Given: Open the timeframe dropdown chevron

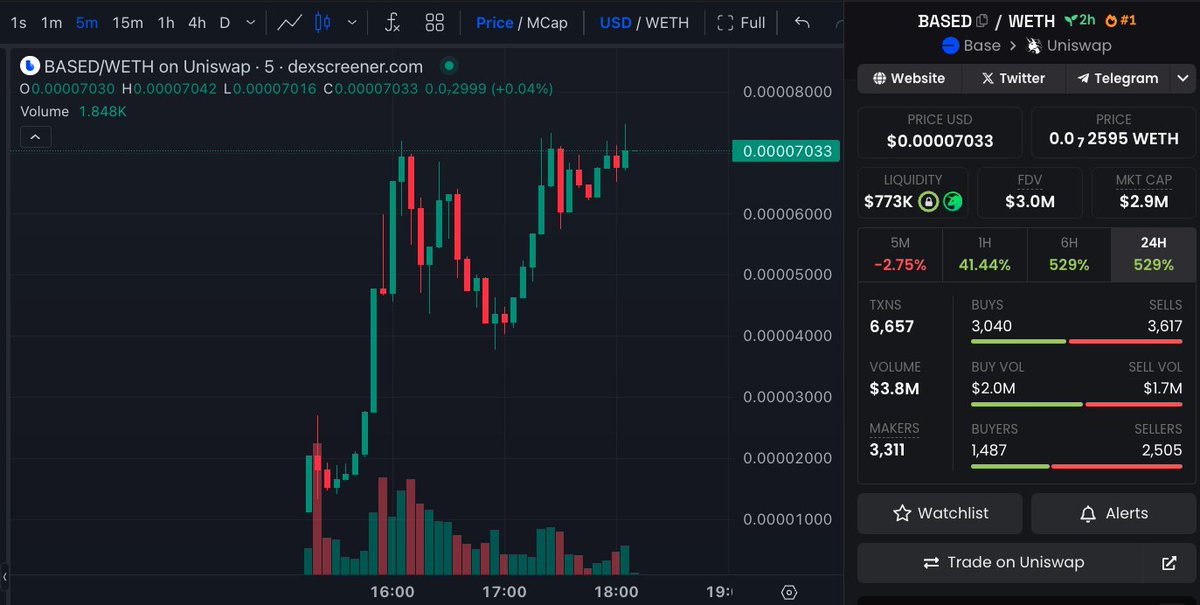Looking at the screenshot, I should (x=250, y=22).
